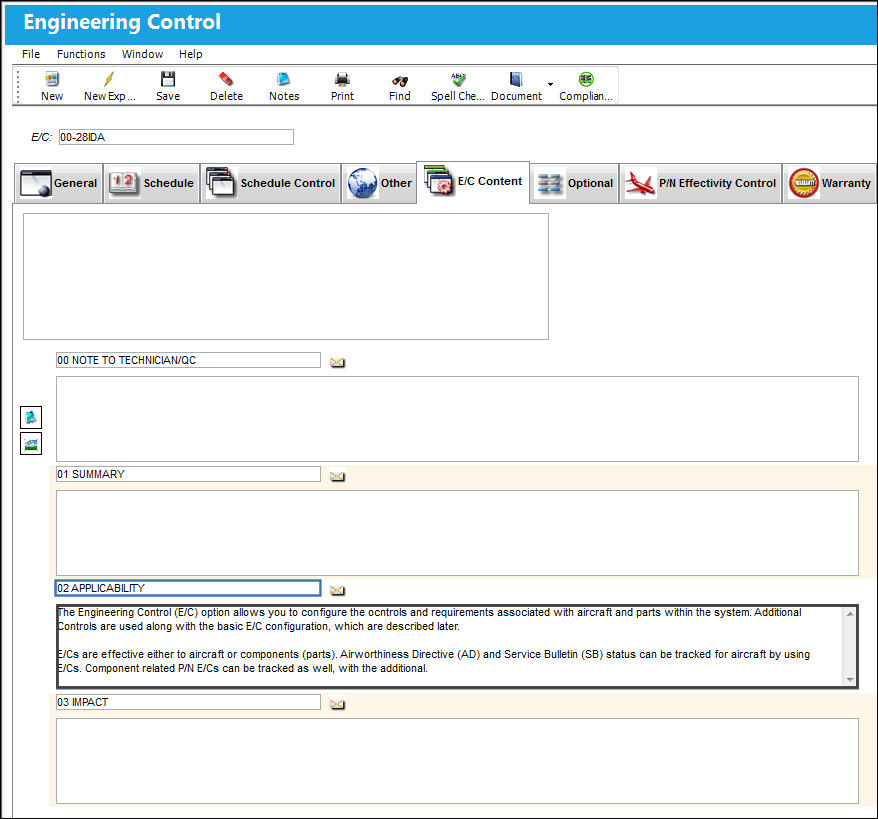Click the envelope icon beside 01 SUMMARY
878x819 pixels.
click(x=337, y=476)
